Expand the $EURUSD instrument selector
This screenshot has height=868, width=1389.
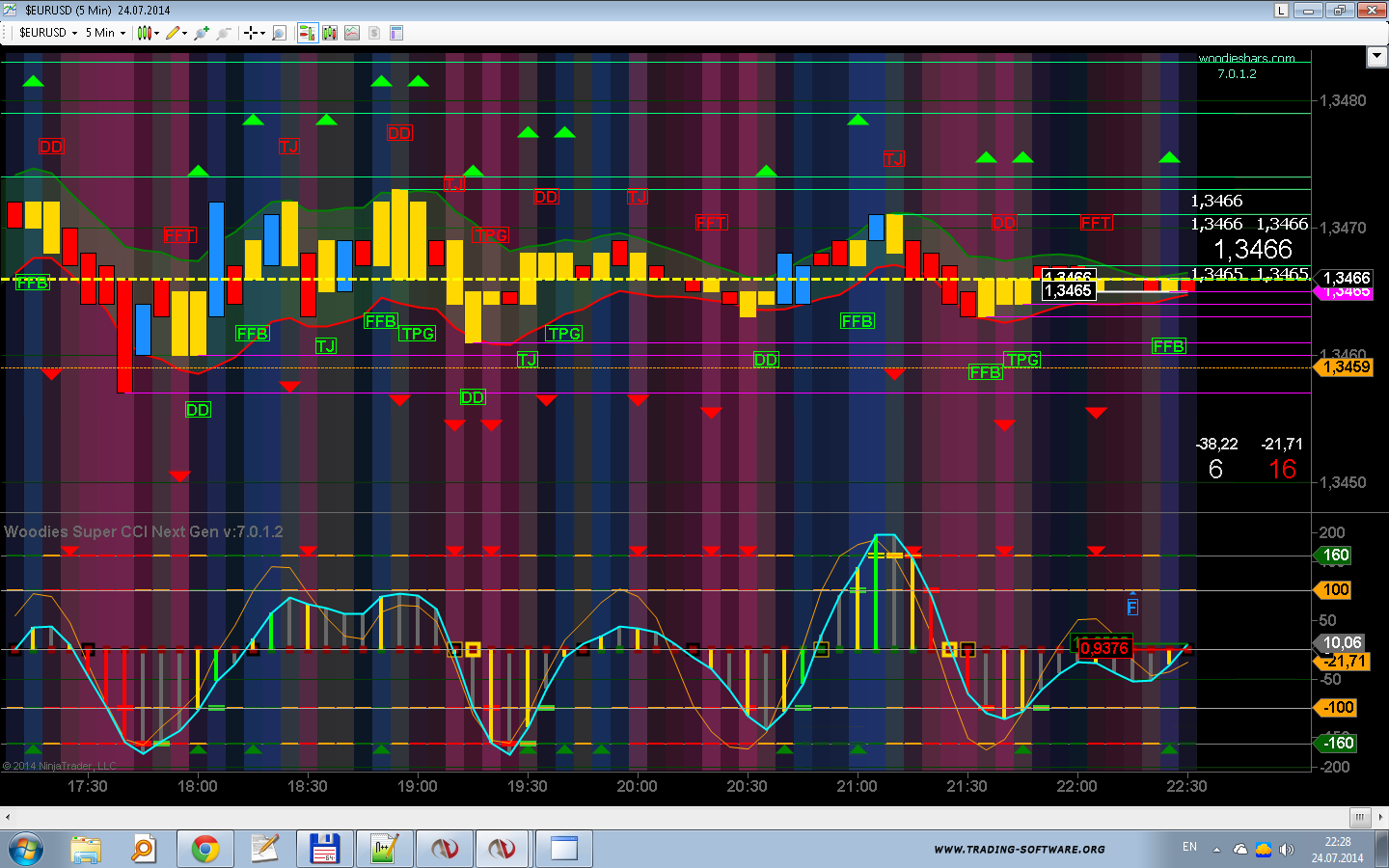(47, 33)
